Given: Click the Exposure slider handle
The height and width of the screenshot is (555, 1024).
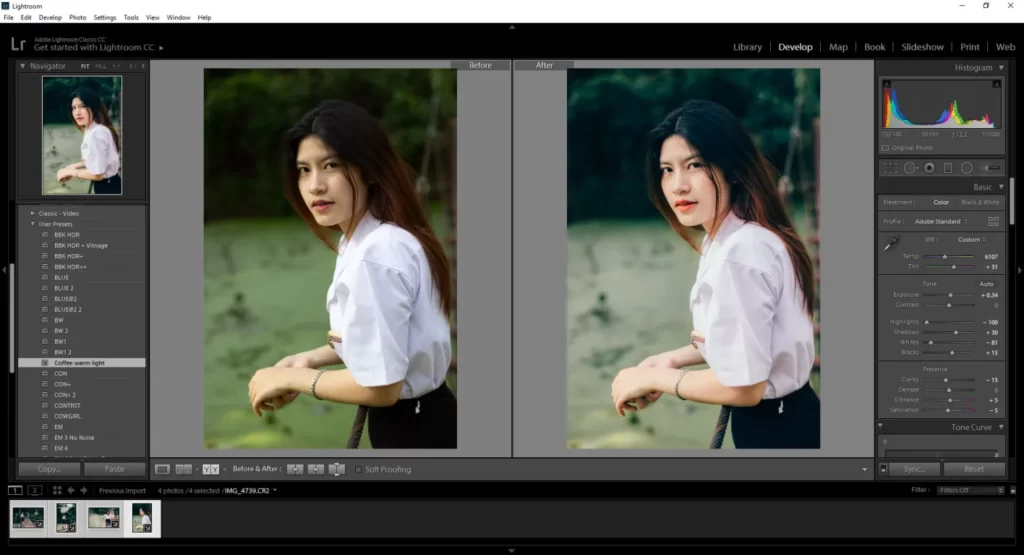Looking at the screenshot, I should (950, 295).
